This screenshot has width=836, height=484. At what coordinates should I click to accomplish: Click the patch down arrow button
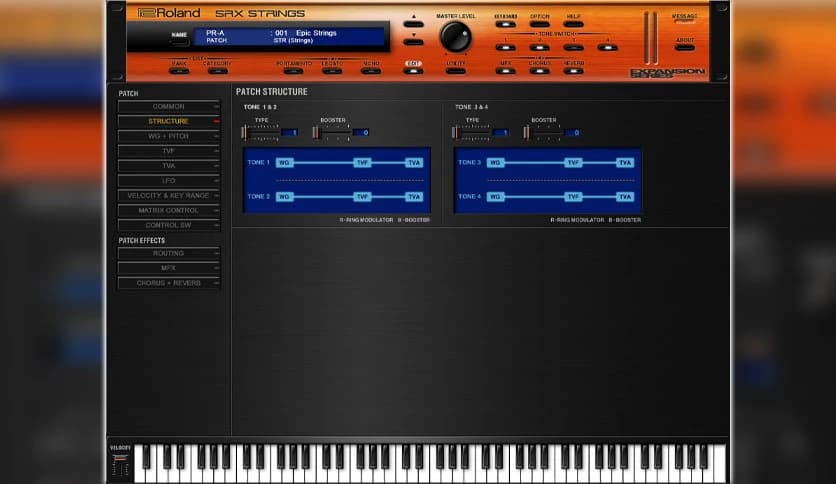(413, 42)
